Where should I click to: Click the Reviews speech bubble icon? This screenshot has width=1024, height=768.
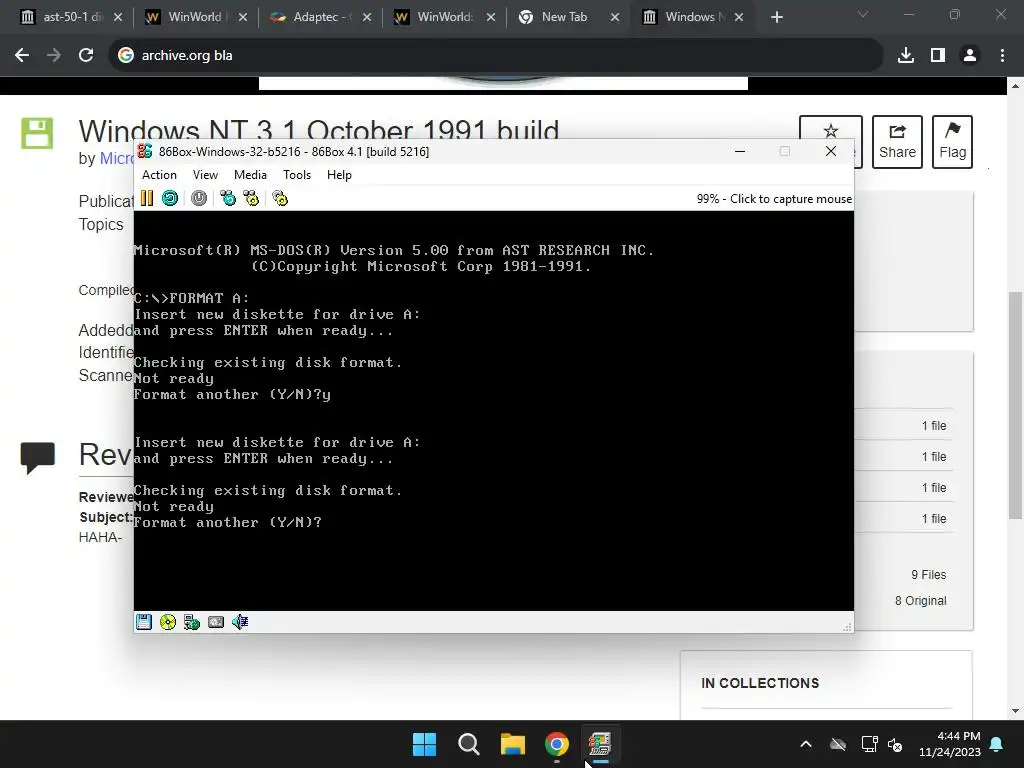pos(38,458)
